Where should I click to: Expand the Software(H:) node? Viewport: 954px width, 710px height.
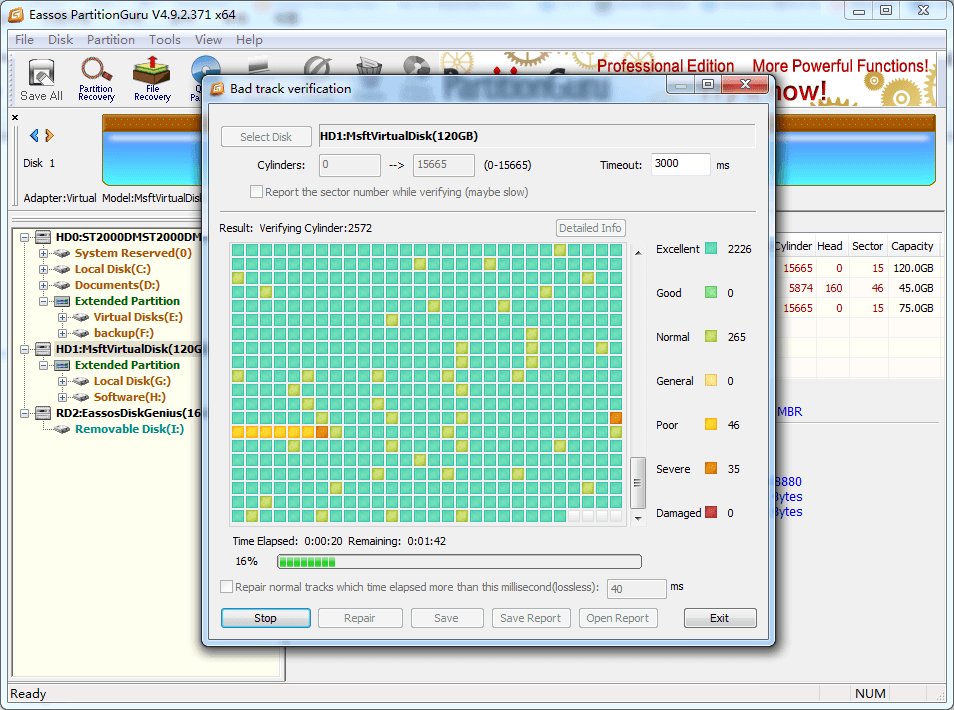[x=62, y=397]
